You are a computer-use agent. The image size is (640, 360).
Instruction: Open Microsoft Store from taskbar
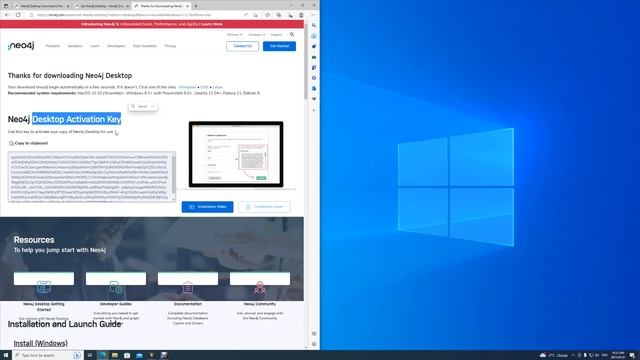pos(127,355)
